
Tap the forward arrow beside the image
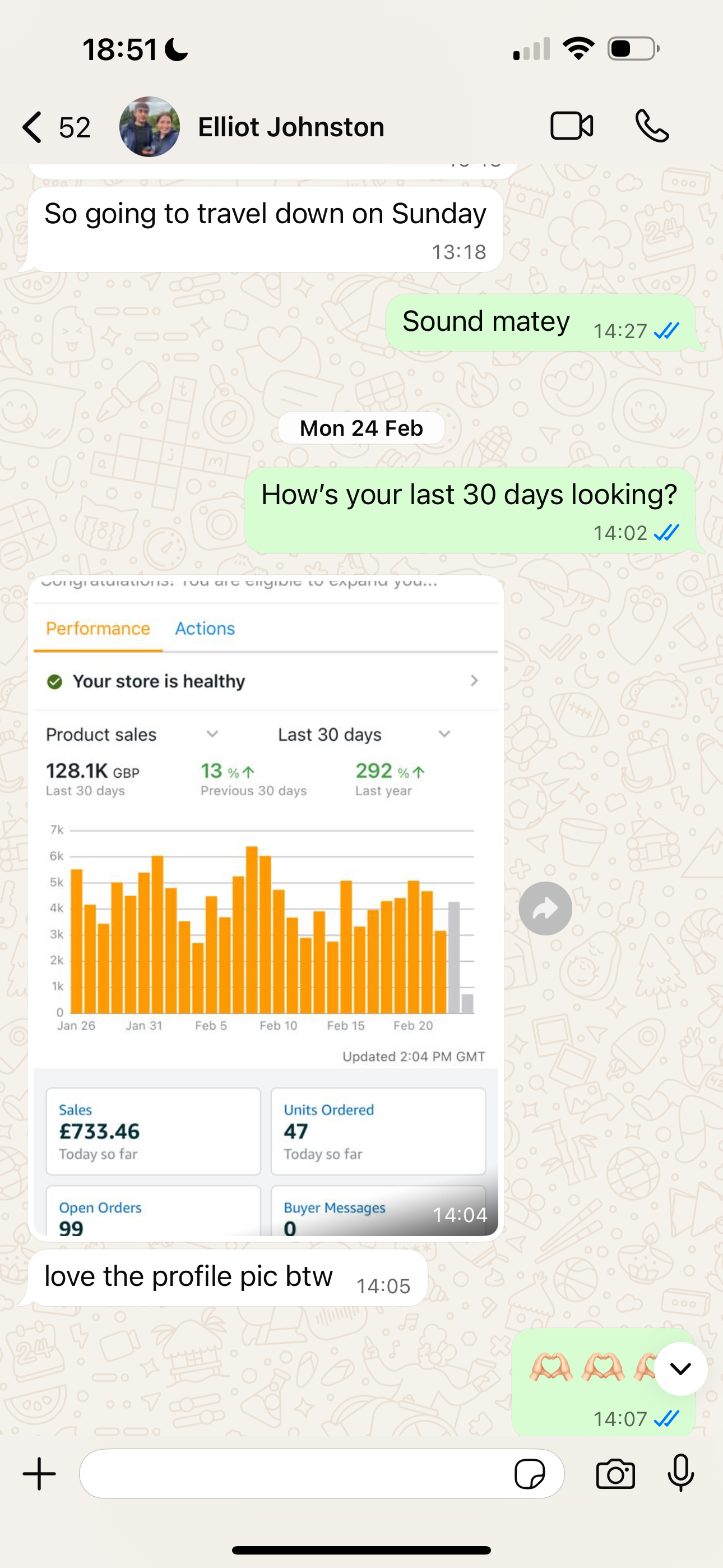click(x=545, y=908)
